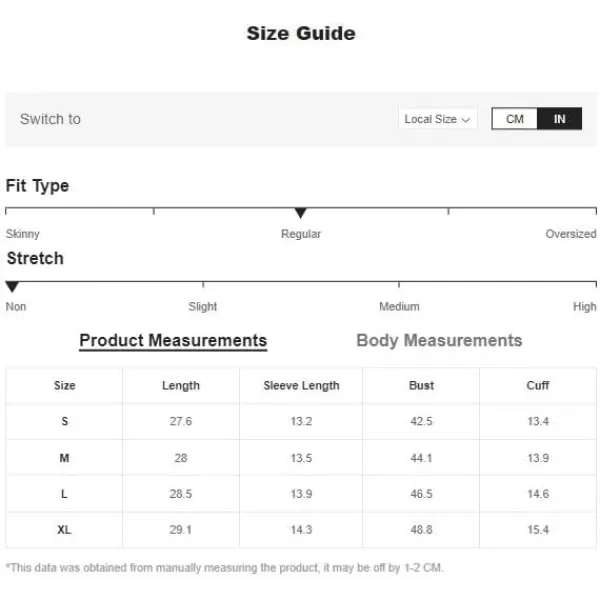Switch units to CM

[x=515, y=119]
